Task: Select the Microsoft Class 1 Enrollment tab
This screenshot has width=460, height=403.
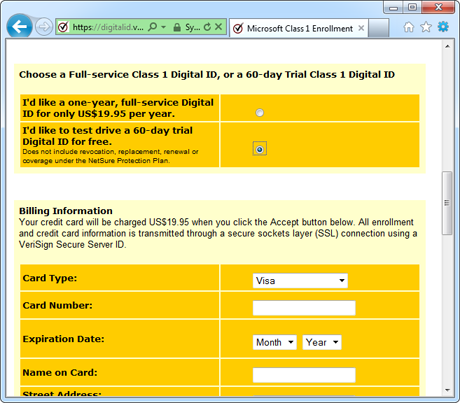Action: [x=298, y=28]
